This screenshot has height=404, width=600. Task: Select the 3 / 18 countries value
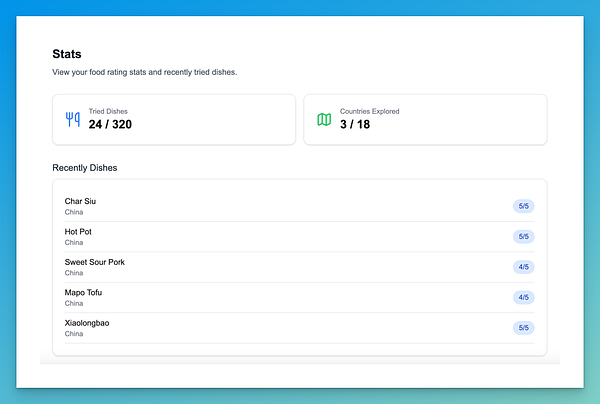355,124
